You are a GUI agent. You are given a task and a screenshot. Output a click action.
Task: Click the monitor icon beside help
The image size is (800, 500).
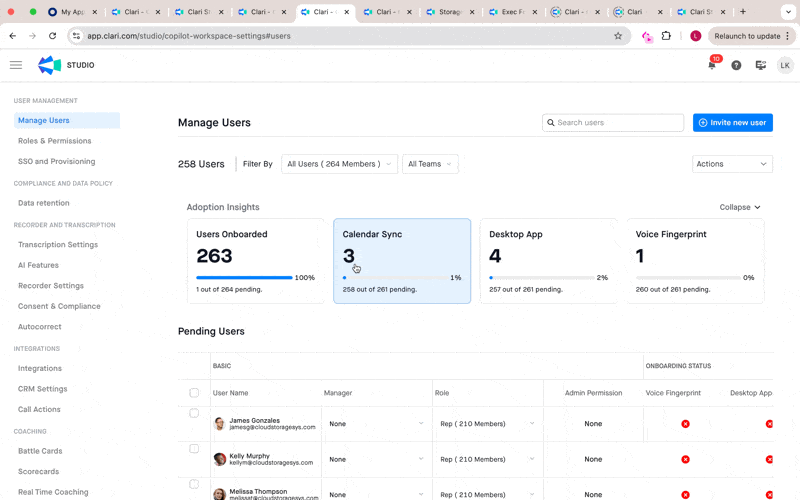(x=760, y=65)
